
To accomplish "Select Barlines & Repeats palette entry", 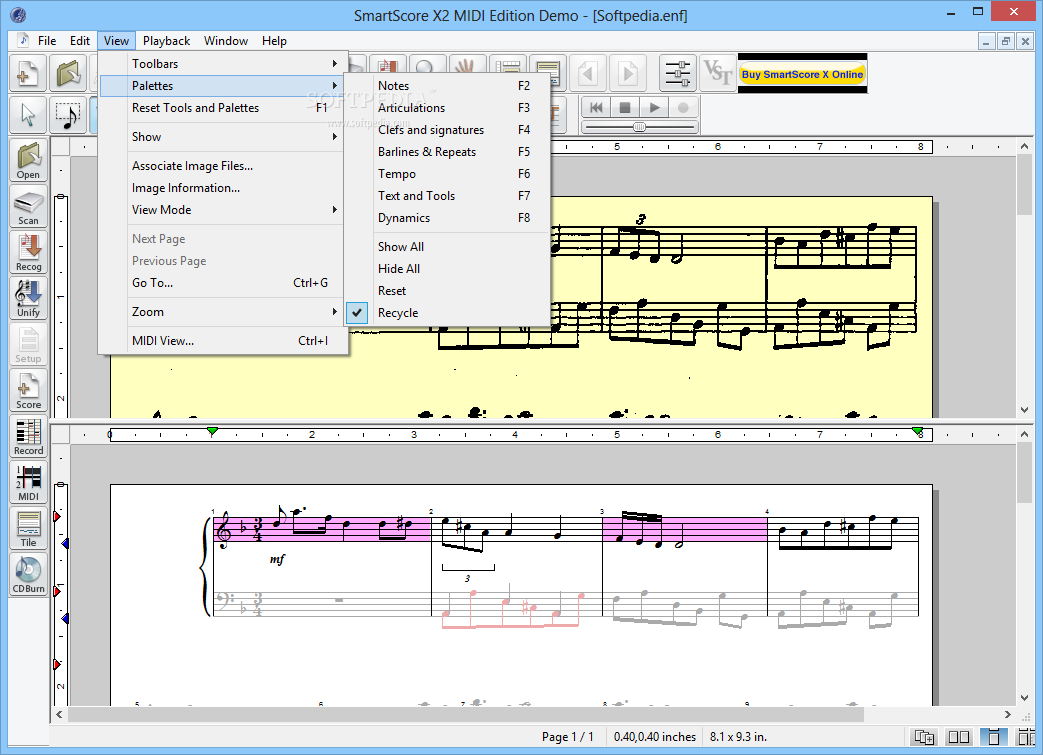I will click(448, 152).
